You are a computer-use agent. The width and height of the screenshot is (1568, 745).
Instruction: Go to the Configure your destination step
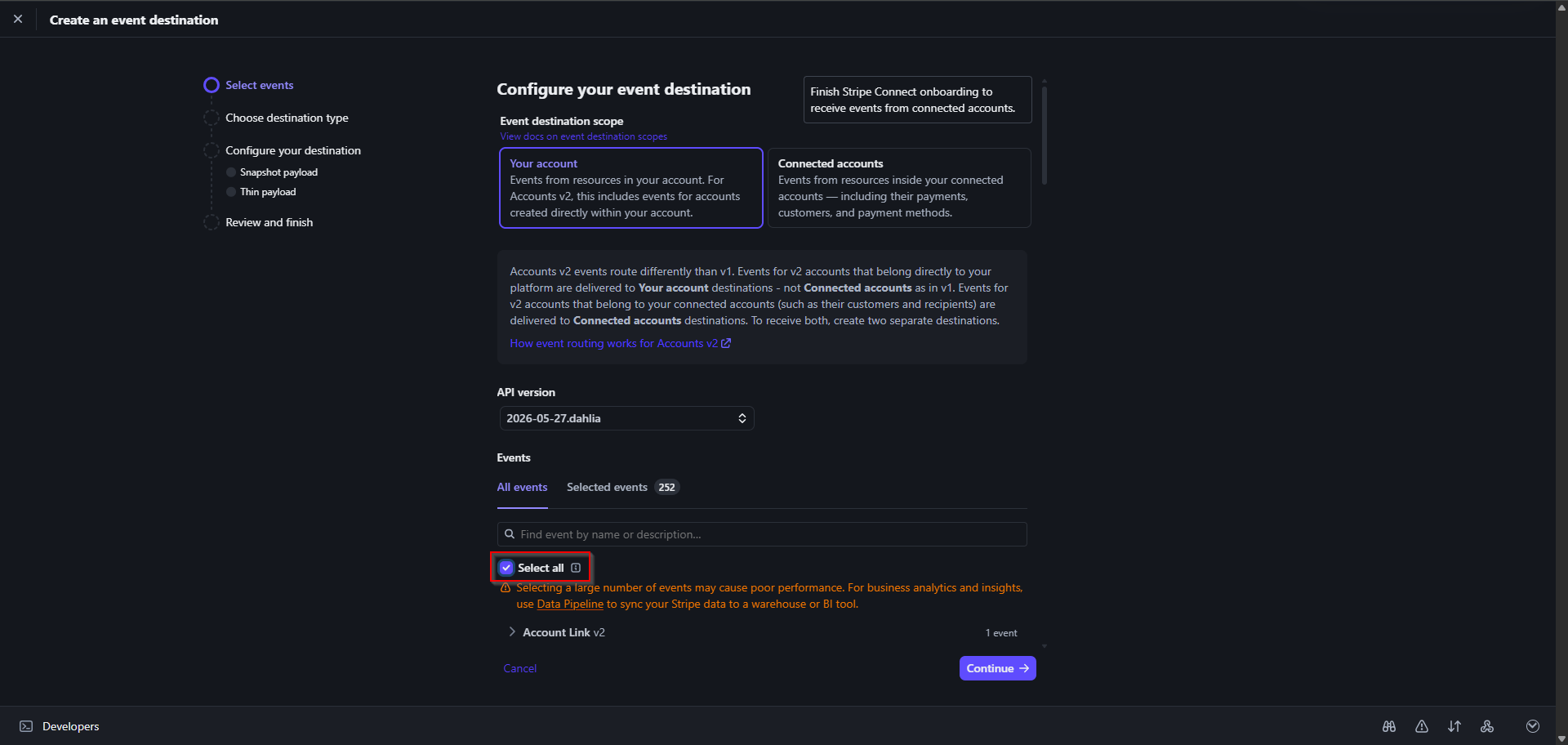point(293,150)
